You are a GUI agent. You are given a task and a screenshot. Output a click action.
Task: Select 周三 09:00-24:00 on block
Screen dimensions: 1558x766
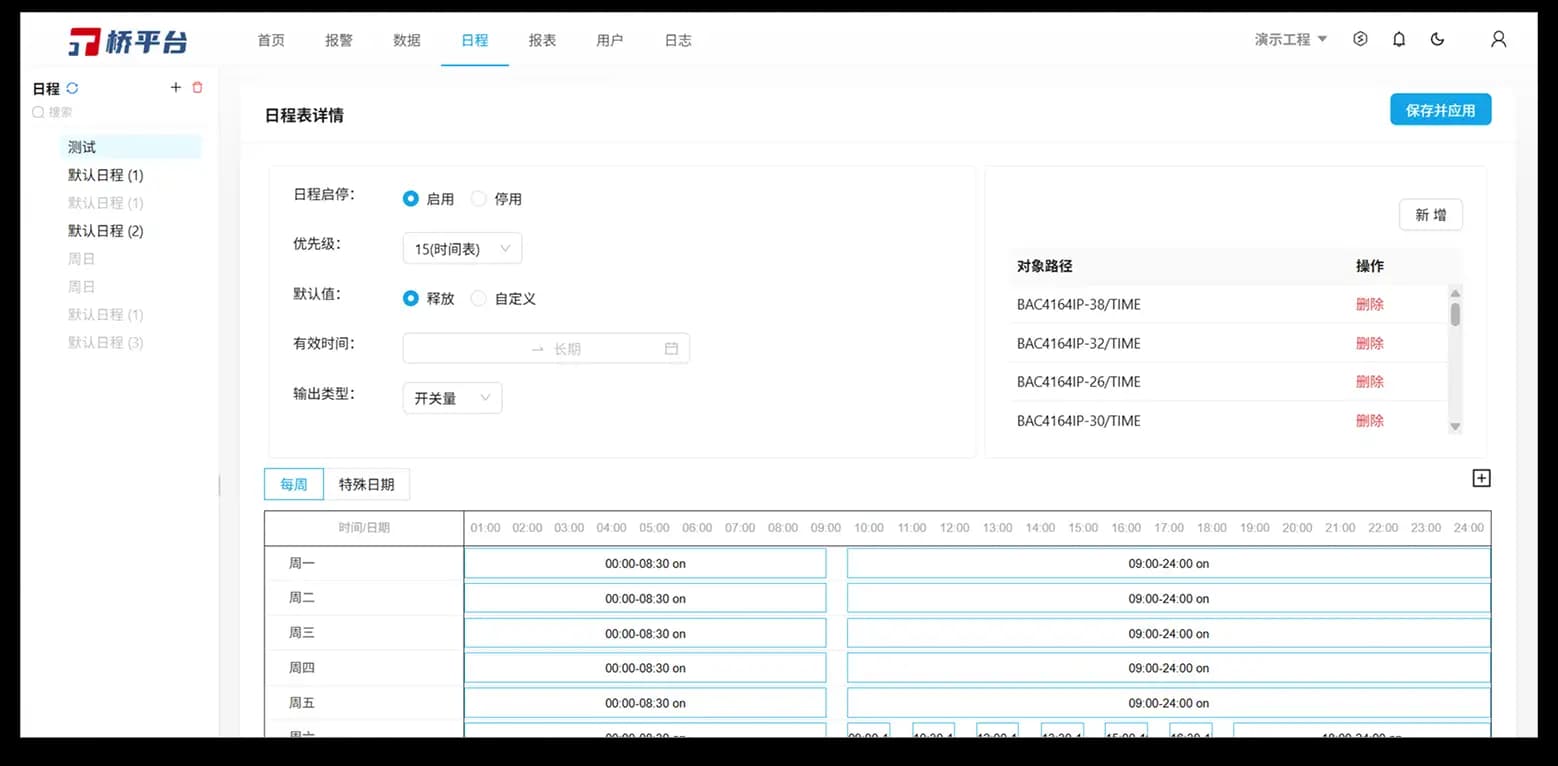pyautogui.click(x=1168, y=633)
